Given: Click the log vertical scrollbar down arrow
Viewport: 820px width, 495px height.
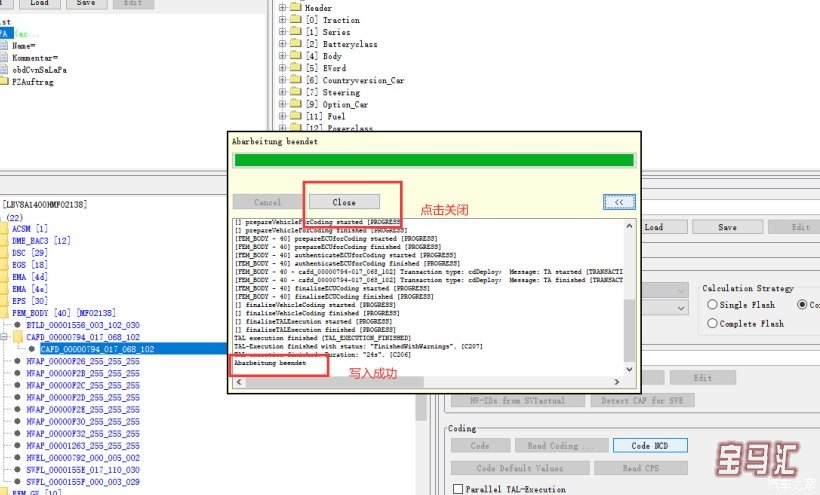Looking at the screenshot, I should (x=629, y=369).
